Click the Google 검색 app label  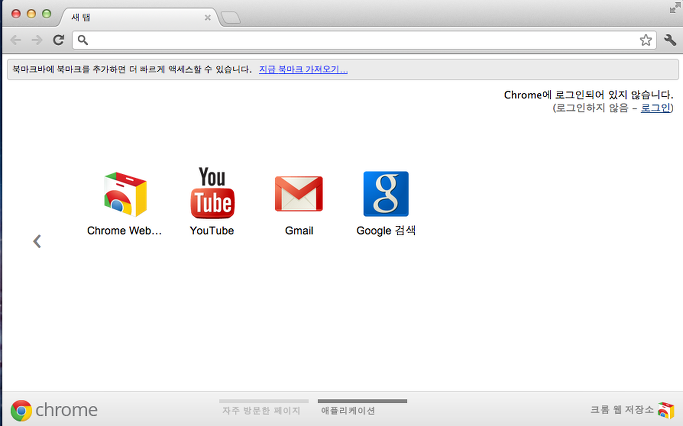(x=386, y=230)
